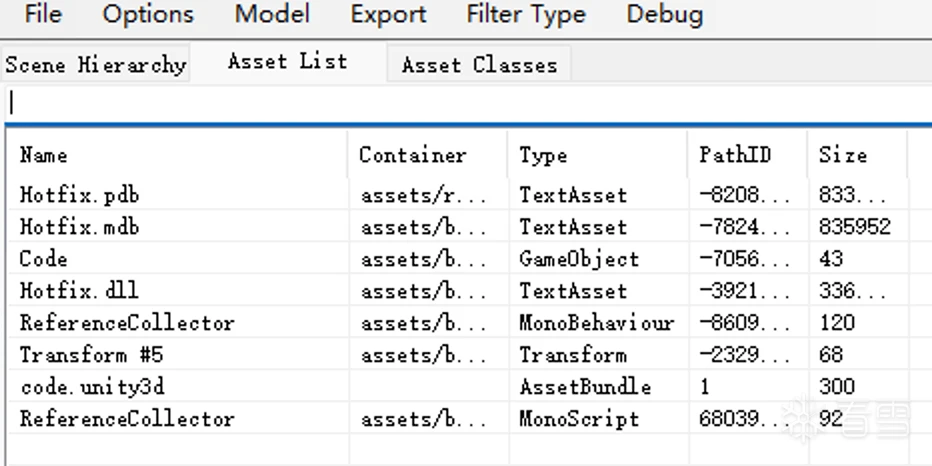Image resolution: width=932 pixels, height=466 pixels.
Task: Select the Asset List tab
Action: pyautogui.click(x=288, y=61)
